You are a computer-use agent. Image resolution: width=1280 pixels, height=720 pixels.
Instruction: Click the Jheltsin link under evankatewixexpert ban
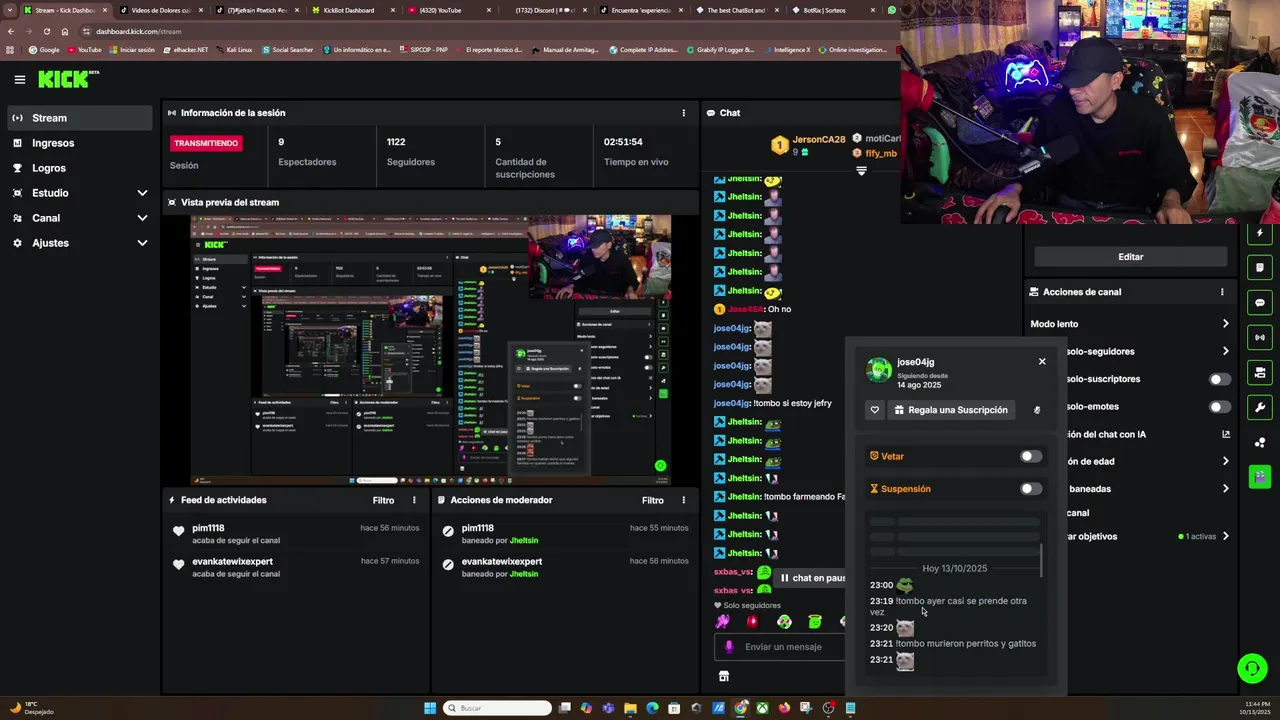pyautogui.click(x=524, y=574)
